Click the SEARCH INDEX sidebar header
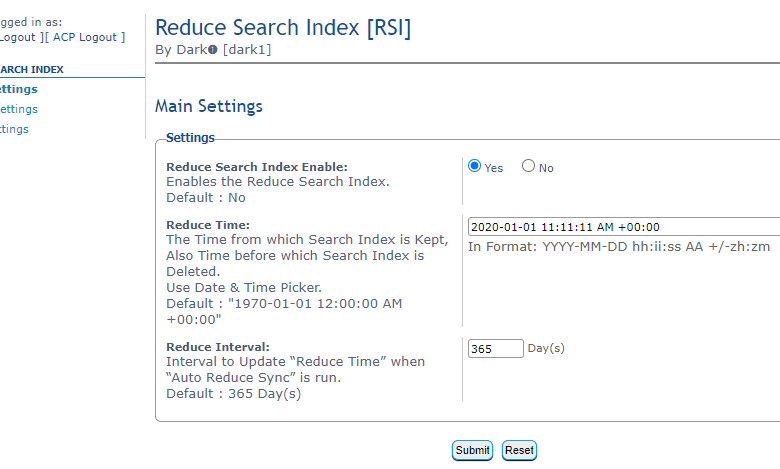 [31, 70]
